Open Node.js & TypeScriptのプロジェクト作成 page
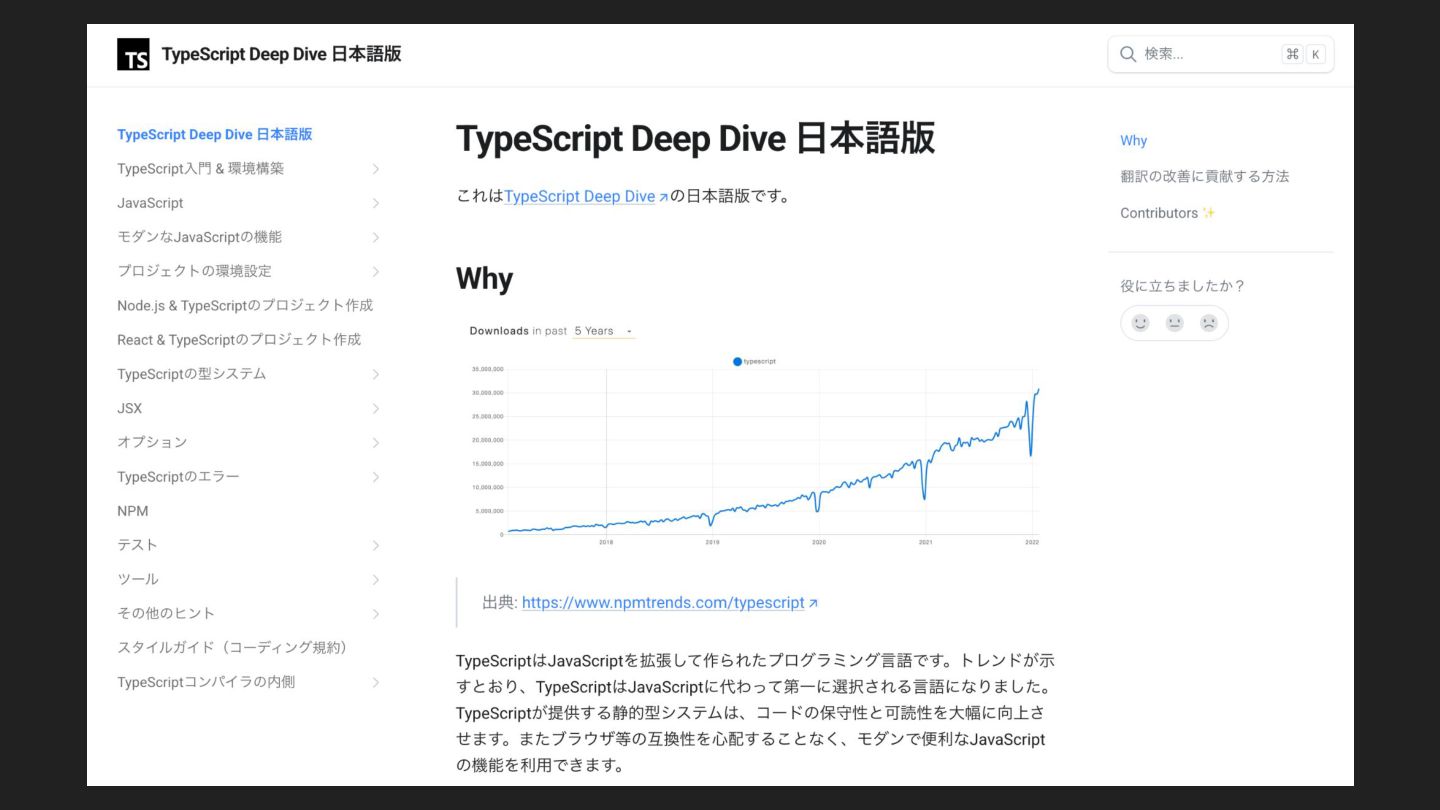The width and height of the screenshot is (1440, 810). tap(245, 305)
